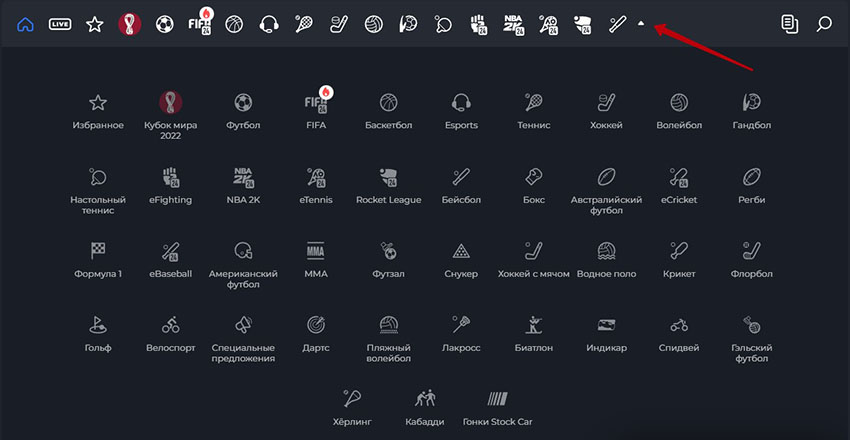Choose Бейсбол sport
This screenshot has height=440, width=850.
(461, 186)
